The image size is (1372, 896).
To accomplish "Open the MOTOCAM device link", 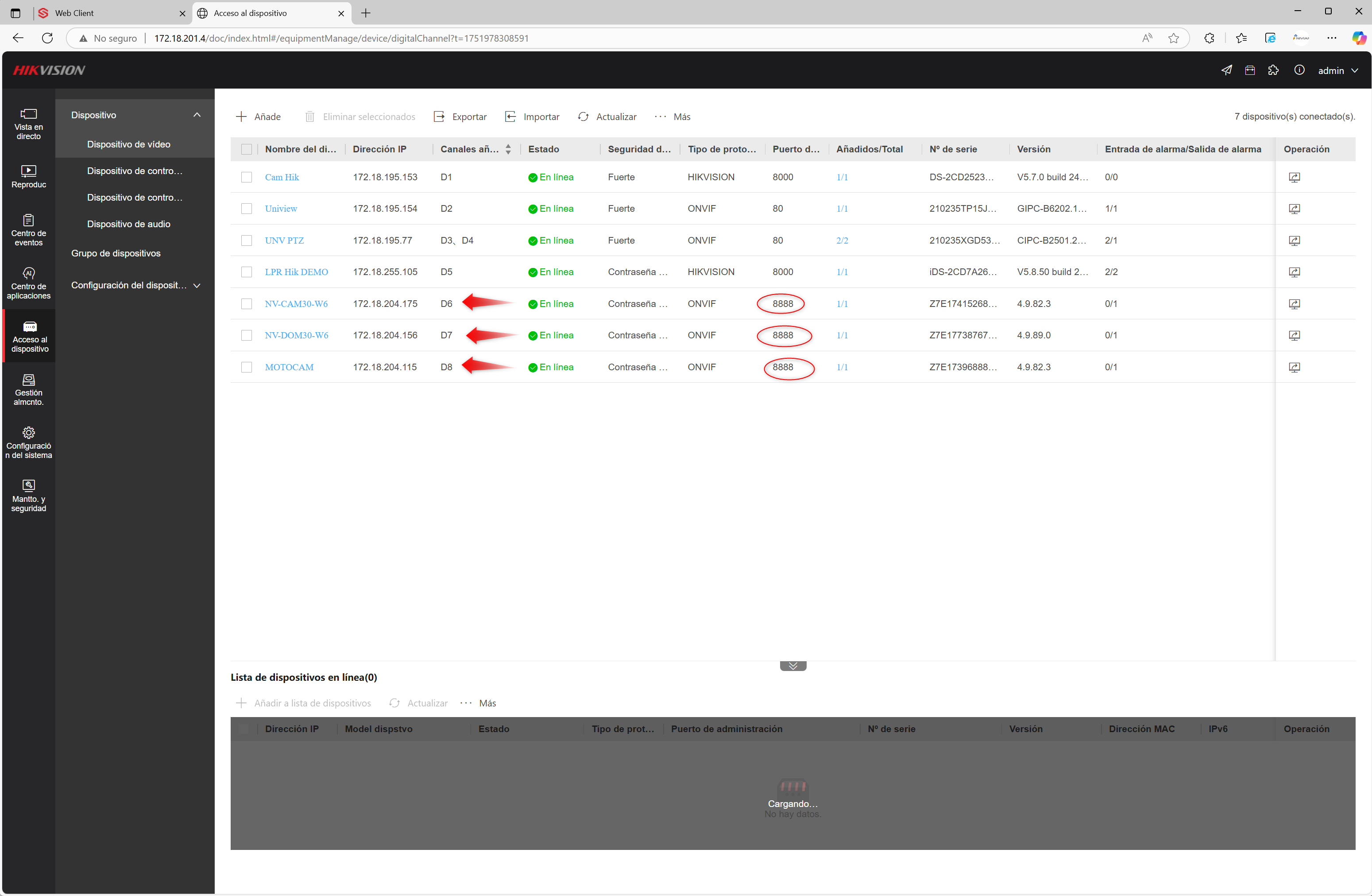I will pyautogui.click(x=290, y=367).
